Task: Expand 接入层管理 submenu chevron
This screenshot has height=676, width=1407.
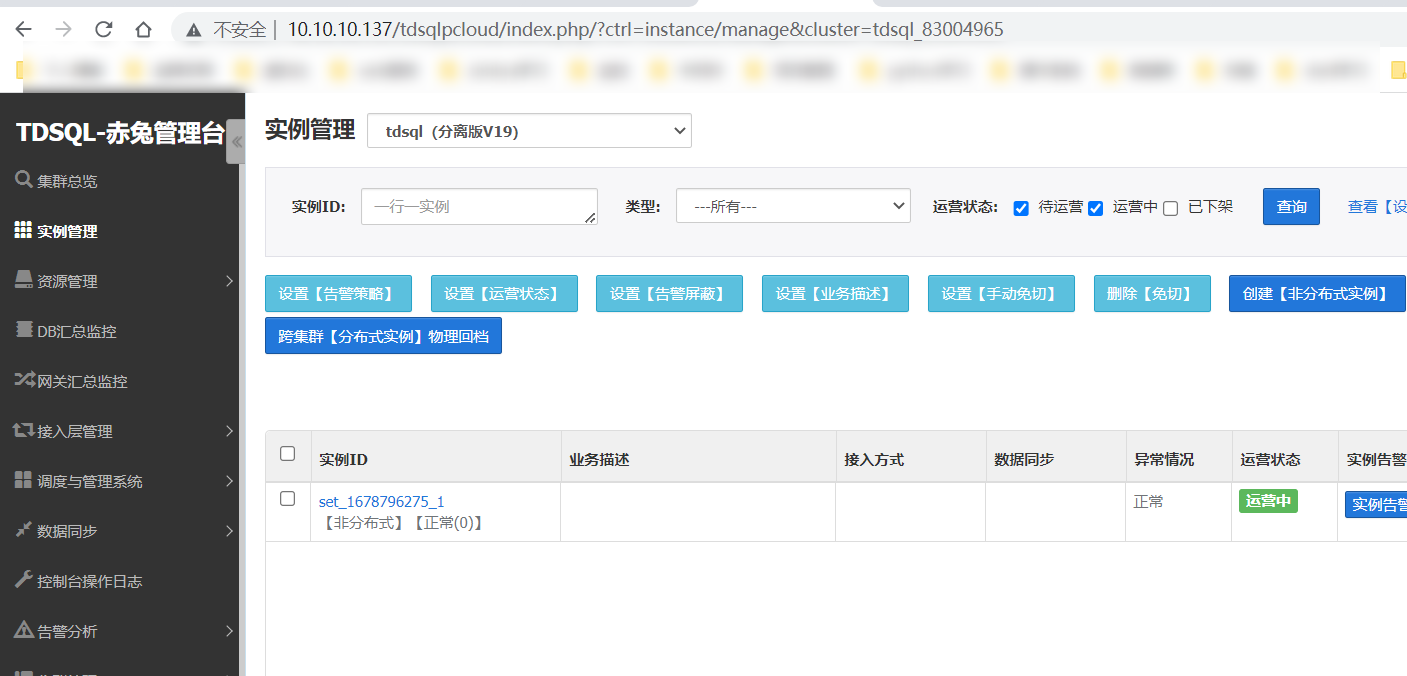Action: pyautogui.click(x=229, y=431)
